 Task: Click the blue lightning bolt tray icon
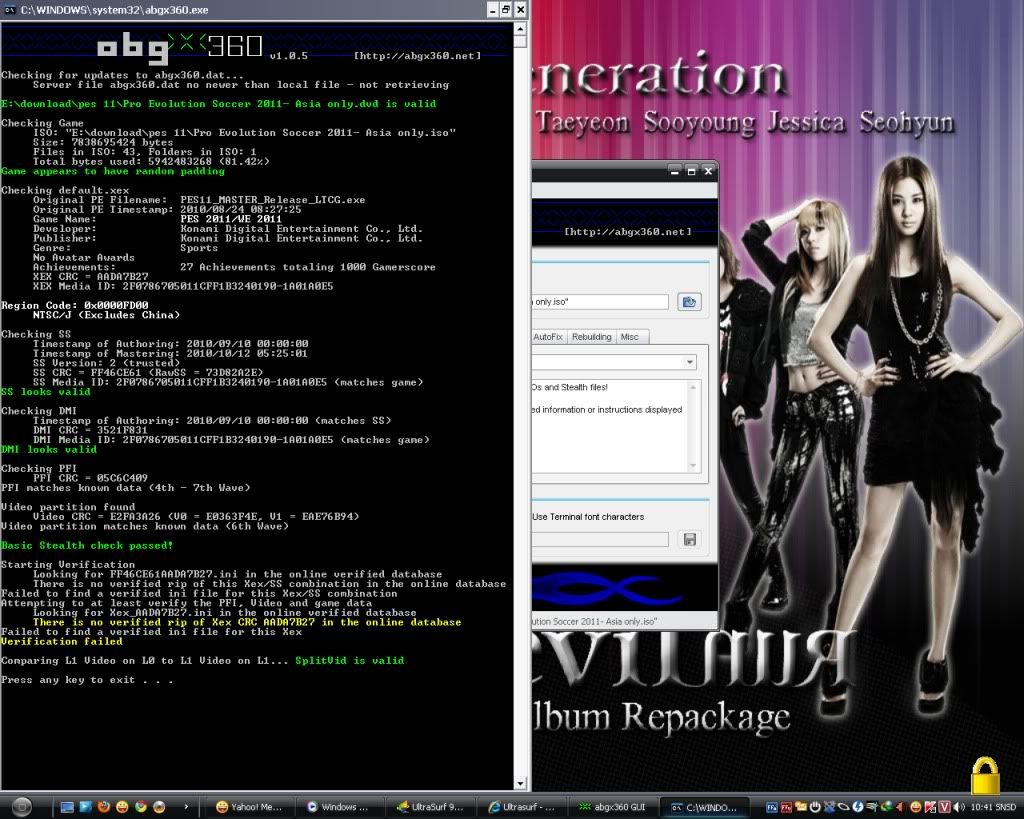(x=857, y=807)
